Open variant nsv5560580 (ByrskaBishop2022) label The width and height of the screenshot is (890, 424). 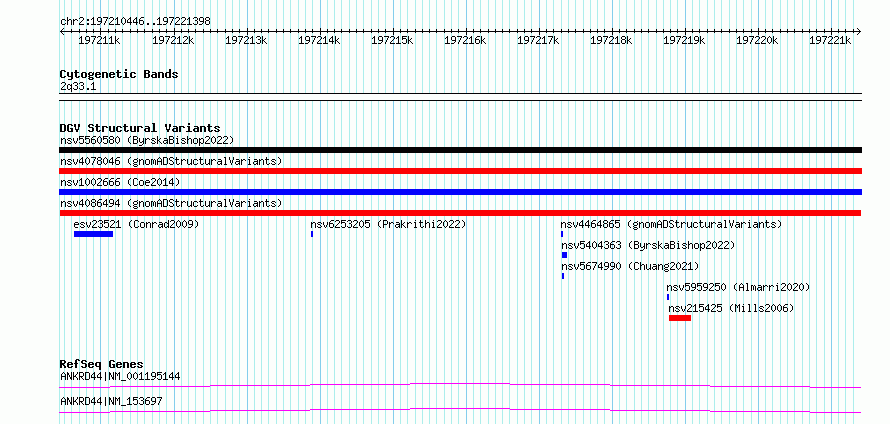(x=147, y=140)
